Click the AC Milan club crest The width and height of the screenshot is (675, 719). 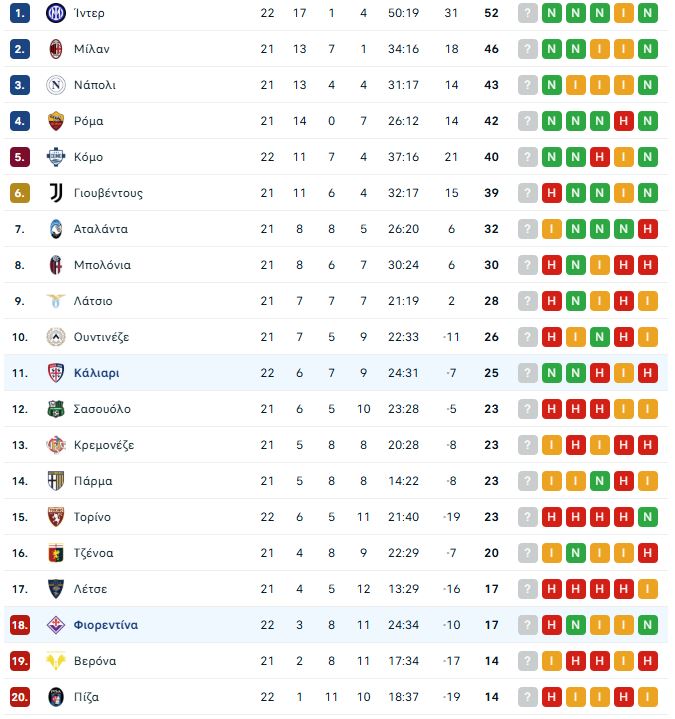(x=55, y=49)
